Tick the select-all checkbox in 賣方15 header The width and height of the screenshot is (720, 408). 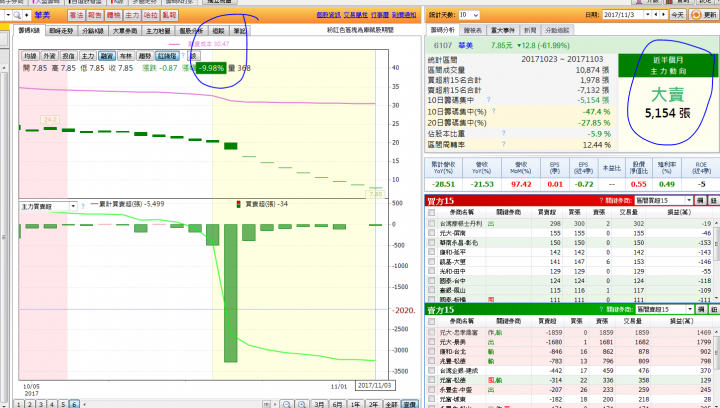click(x=431, y=321)
